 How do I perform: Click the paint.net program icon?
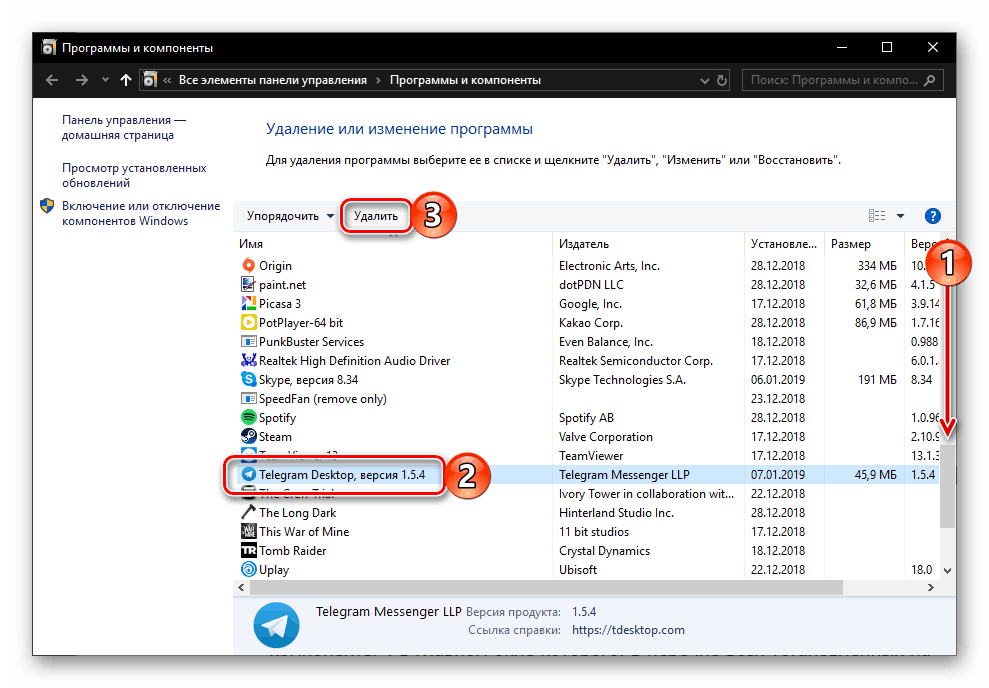point(247,284)
